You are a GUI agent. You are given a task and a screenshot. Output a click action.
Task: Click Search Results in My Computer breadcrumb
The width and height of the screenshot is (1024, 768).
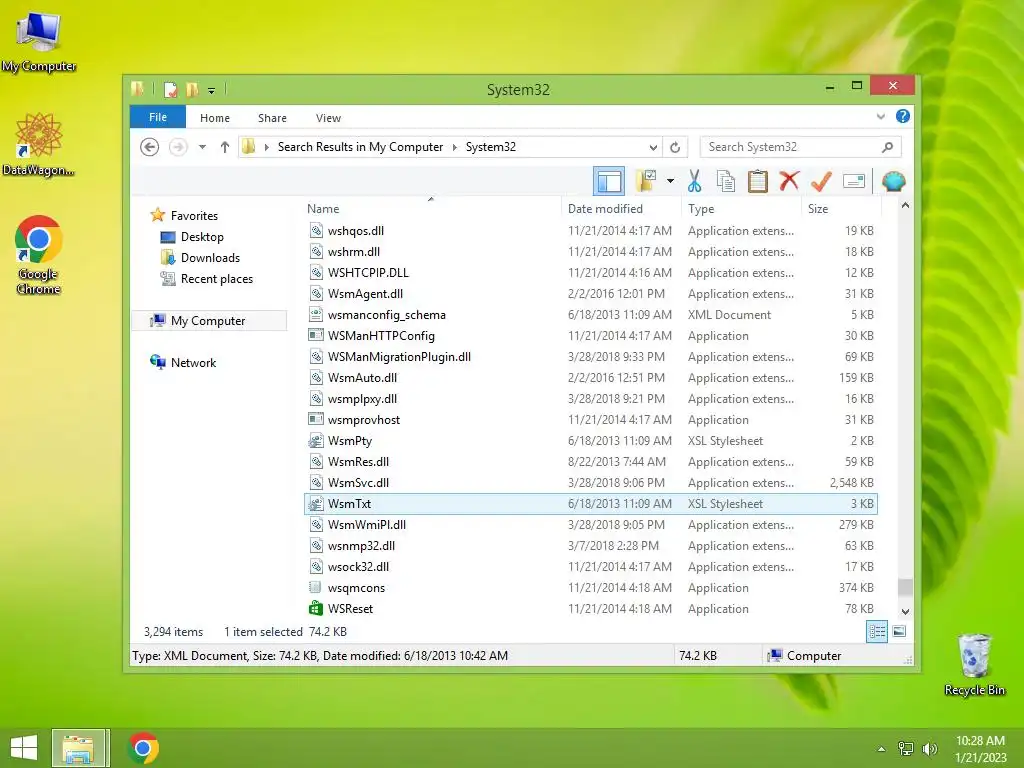360,147
